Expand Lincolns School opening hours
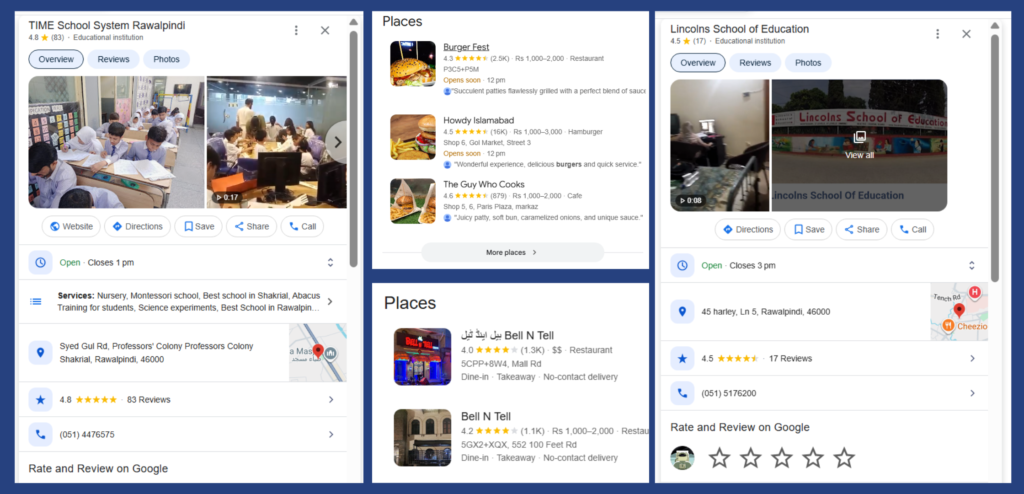Viewport: 1024px width, 494px height. (x=972, y=266)
